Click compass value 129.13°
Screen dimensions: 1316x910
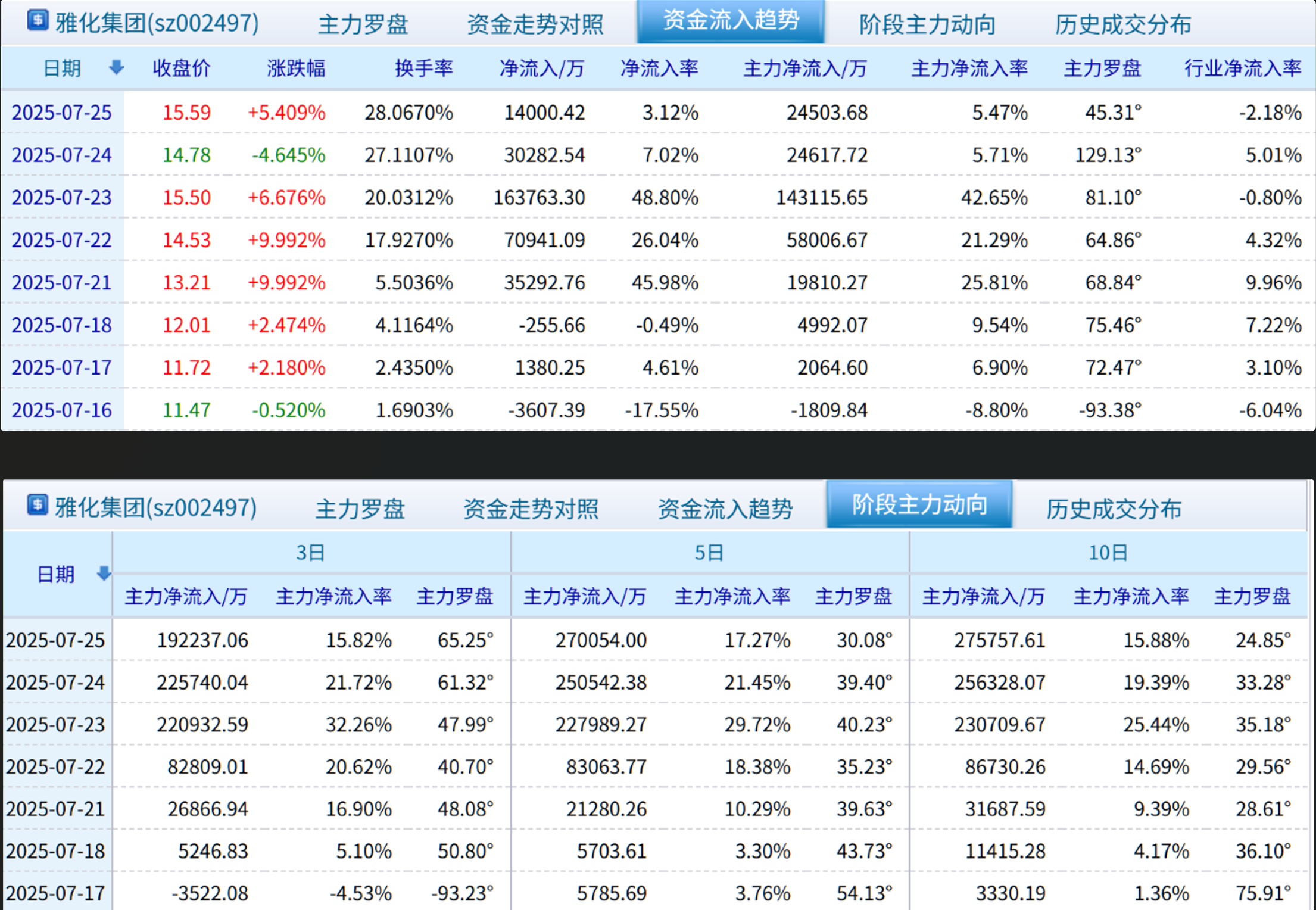(1108, 155)
